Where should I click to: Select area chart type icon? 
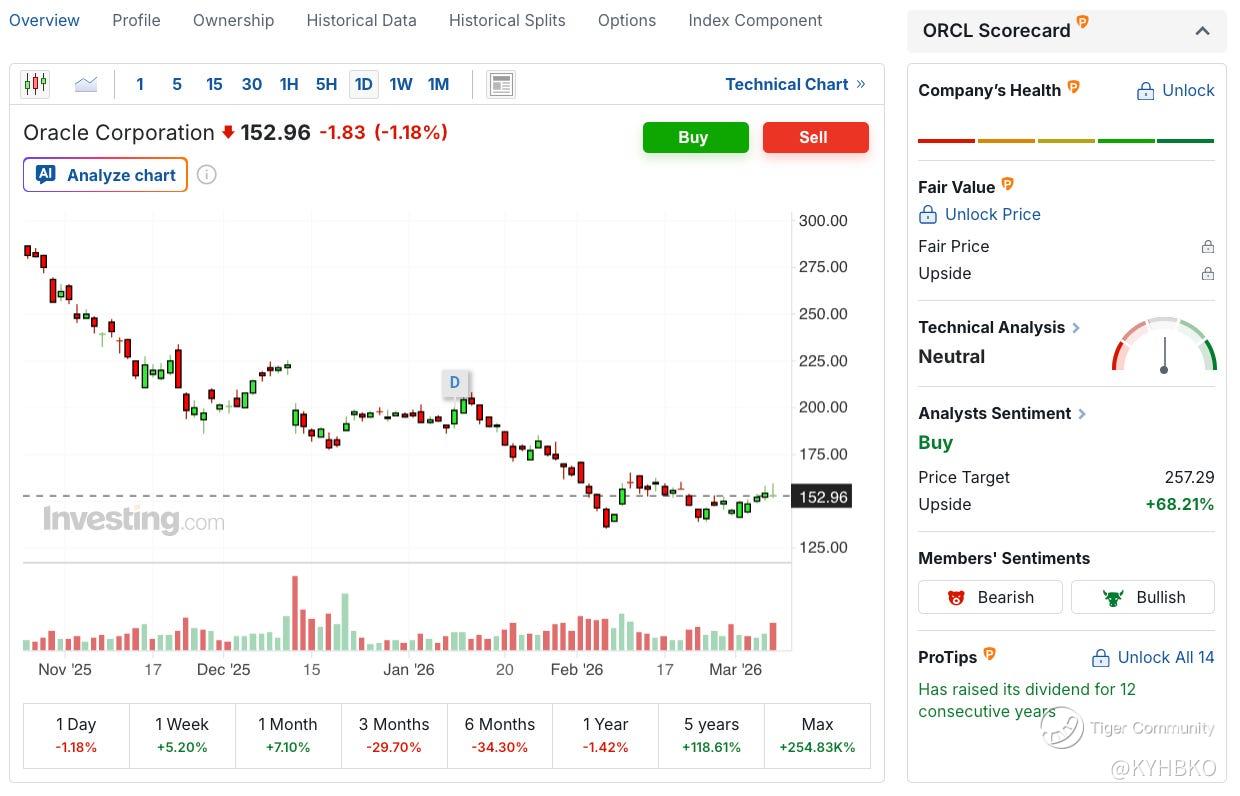(86, 84)
